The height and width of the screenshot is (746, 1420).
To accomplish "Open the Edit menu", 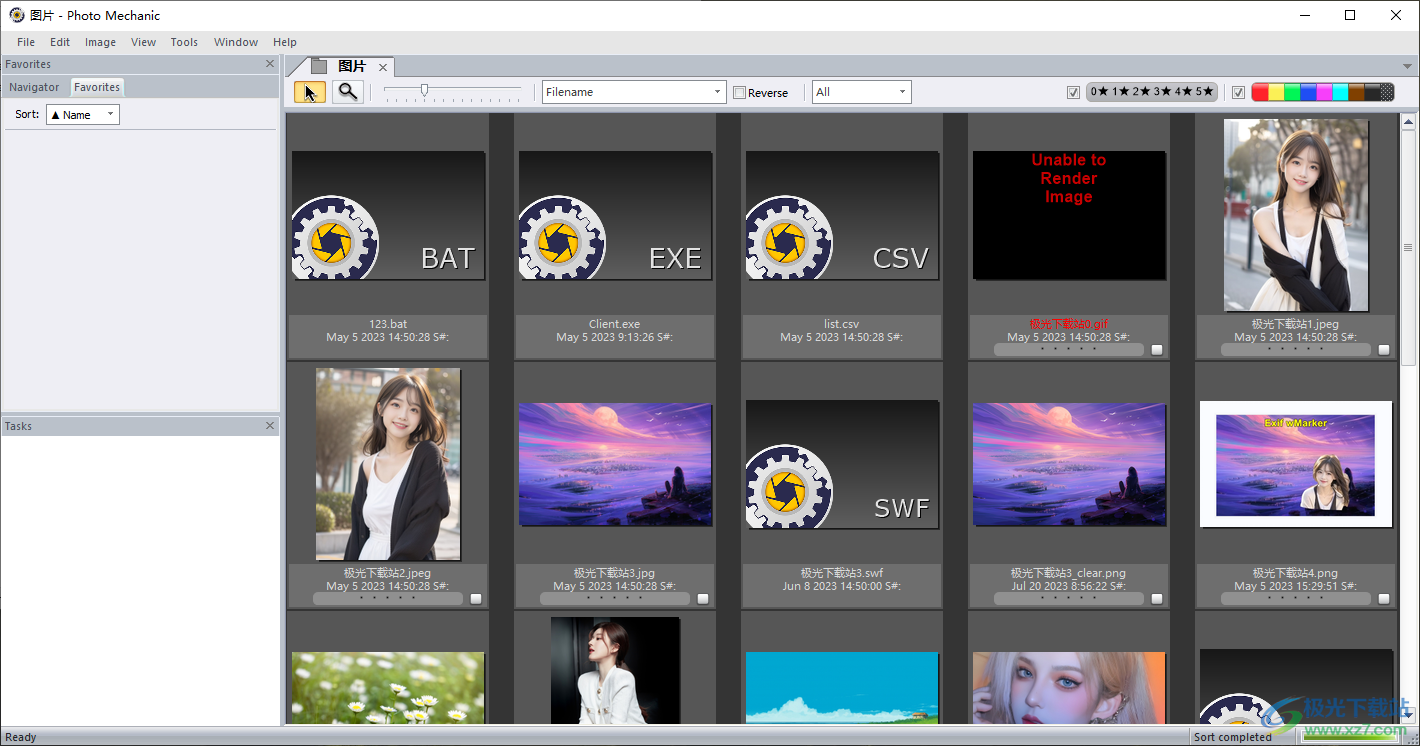I will pos(60,42).
